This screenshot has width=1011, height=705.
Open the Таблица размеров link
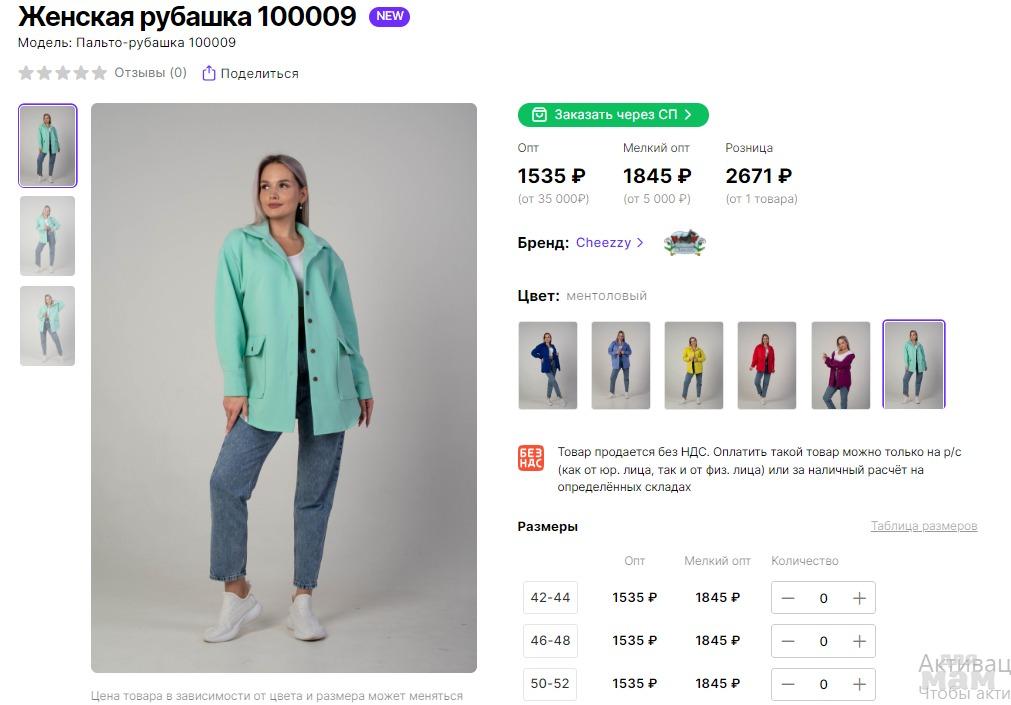pos(924,526)
